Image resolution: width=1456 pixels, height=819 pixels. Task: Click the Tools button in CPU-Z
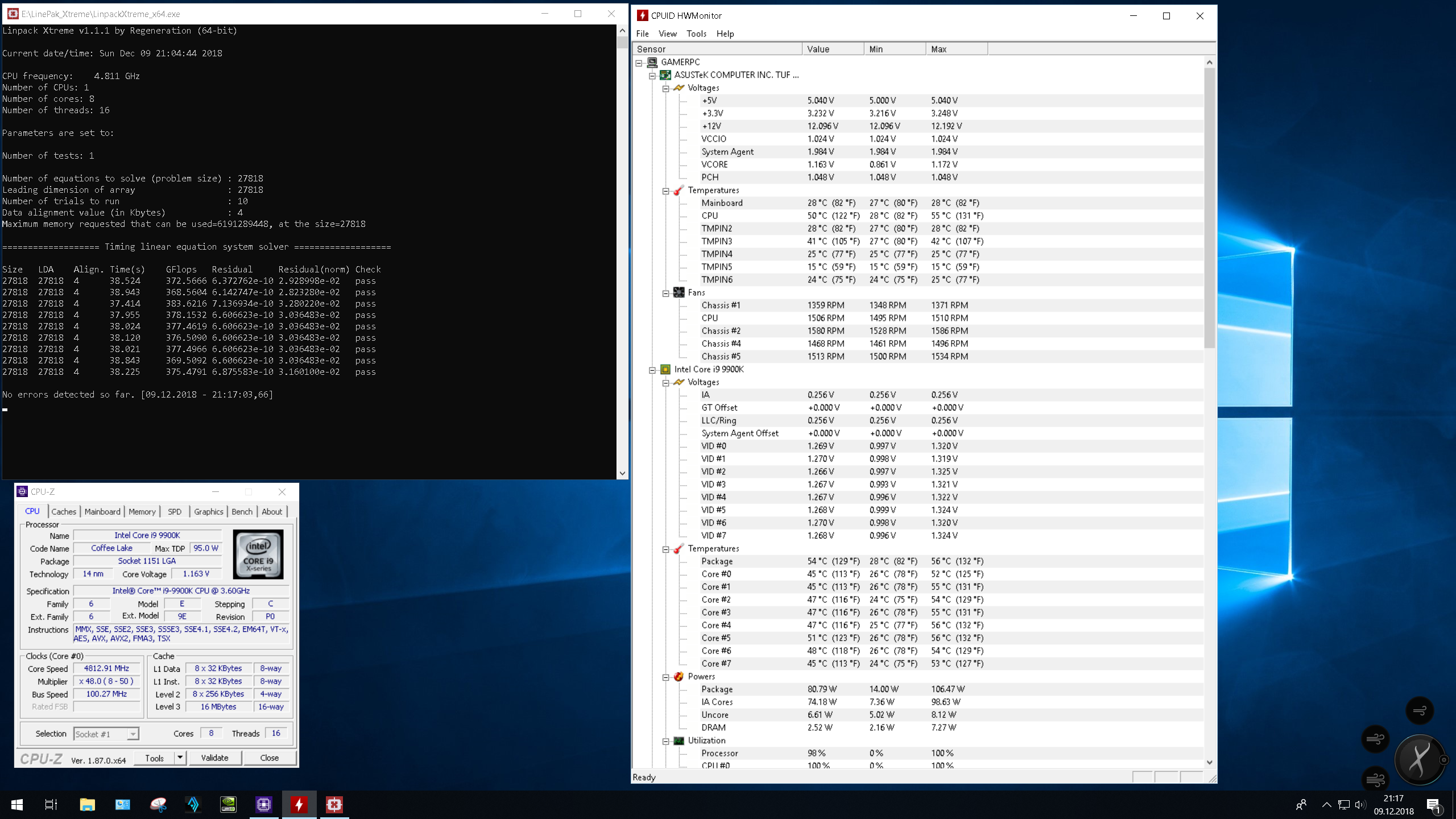point(154,758)
